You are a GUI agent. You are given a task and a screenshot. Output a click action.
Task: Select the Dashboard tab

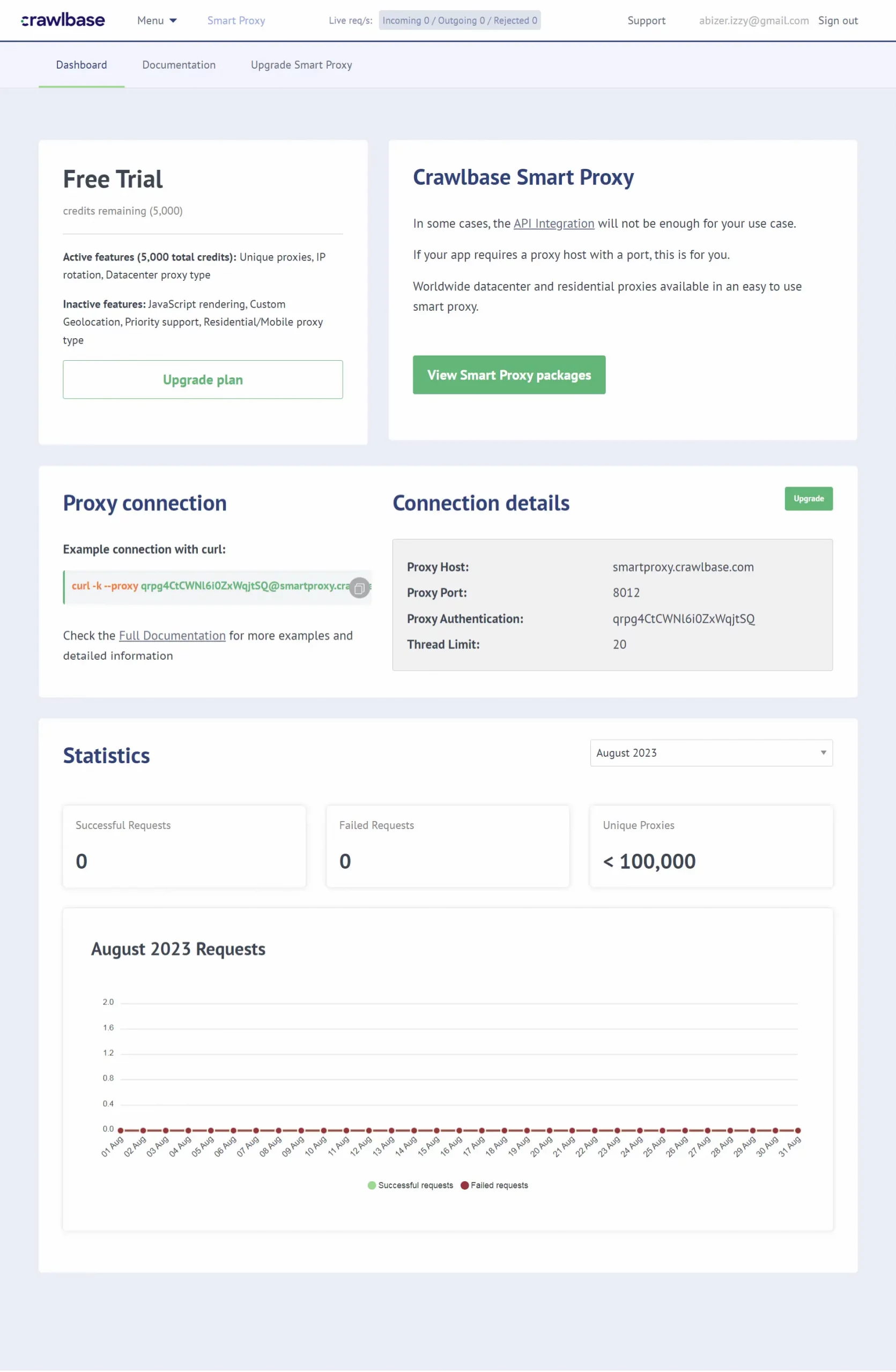point(82,64)
